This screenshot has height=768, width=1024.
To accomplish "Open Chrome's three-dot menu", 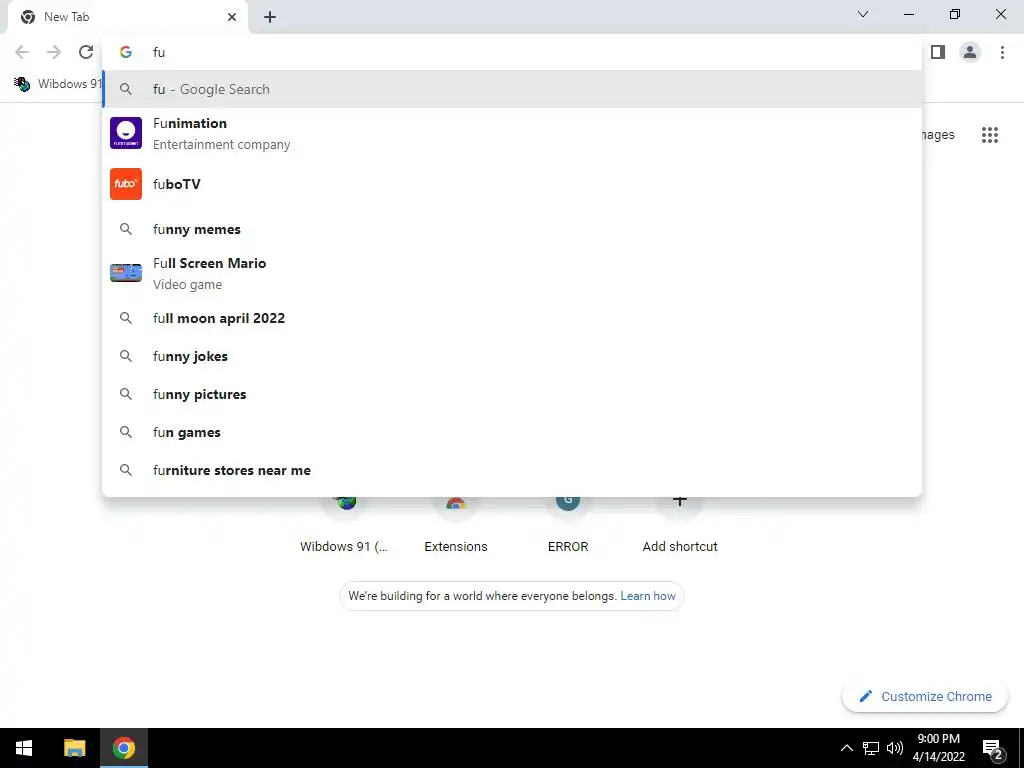I will tap(1002, 52).
